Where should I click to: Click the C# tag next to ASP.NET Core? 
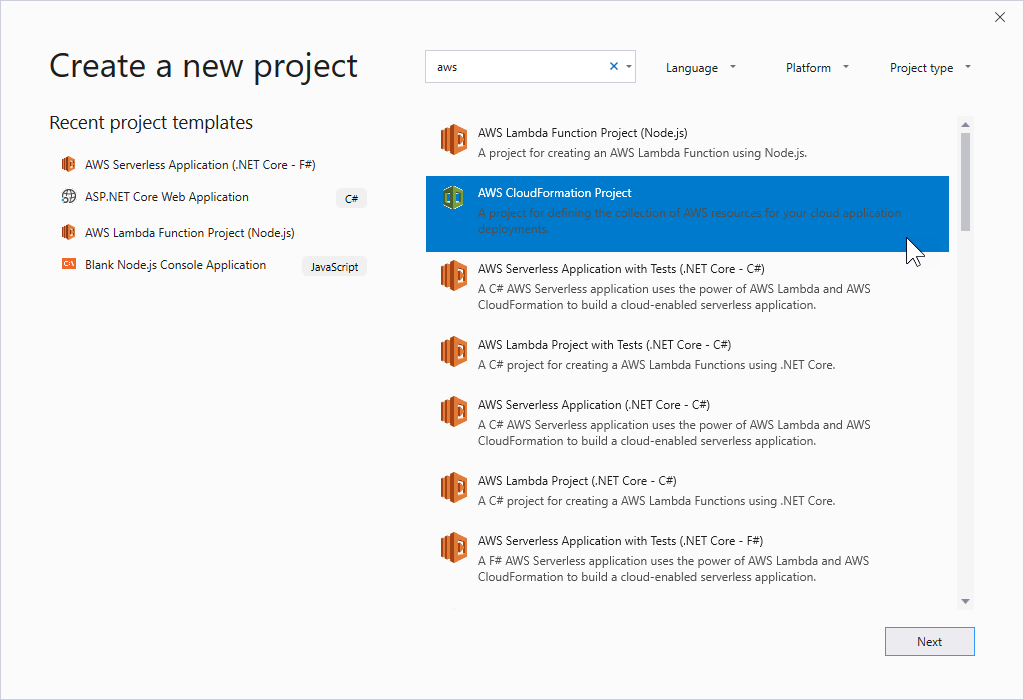pyautogui.click(x=351, y=198)
